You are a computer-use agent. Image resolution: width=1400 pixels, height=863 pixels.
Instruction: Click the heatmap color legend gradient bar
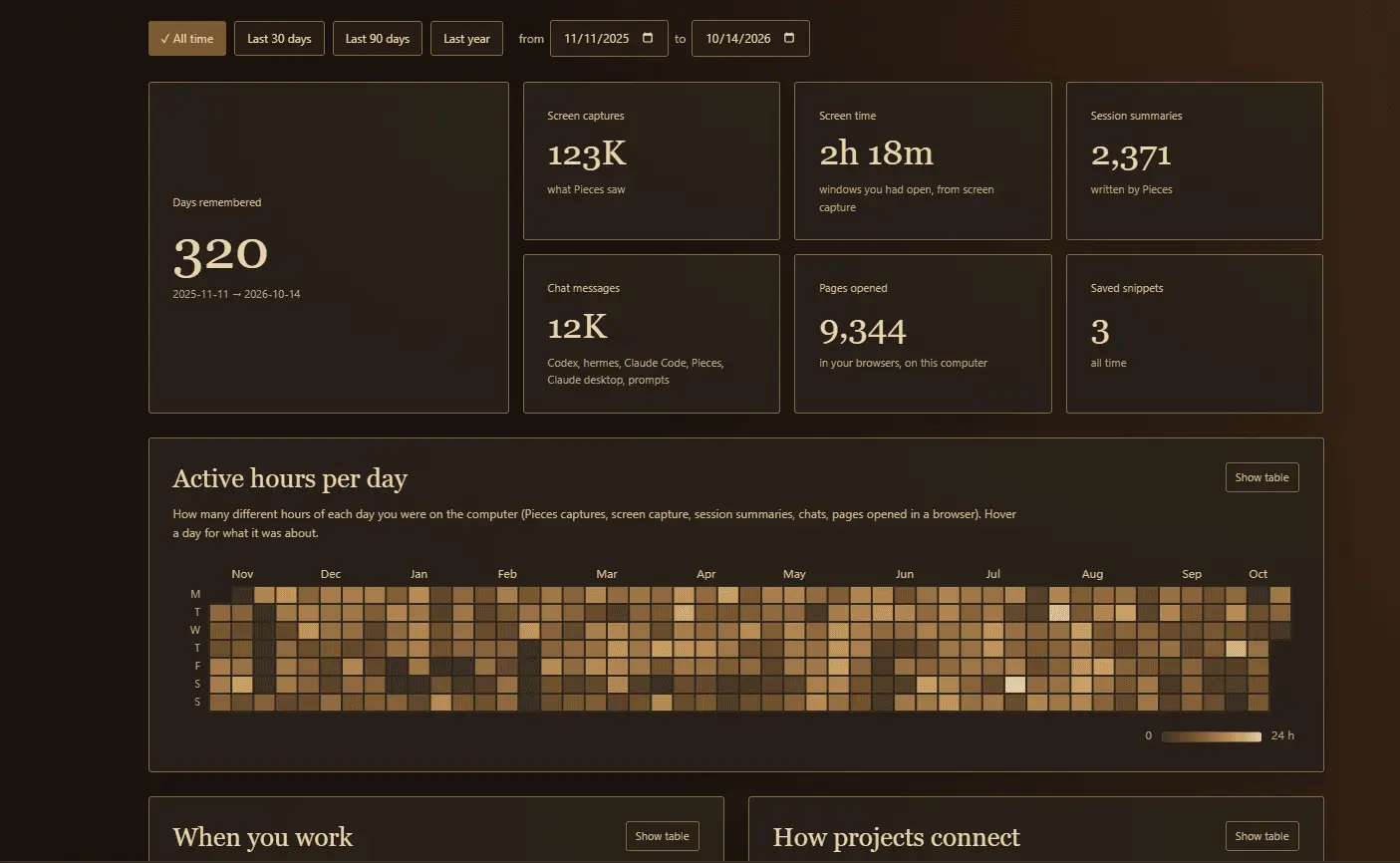pos(1212,736)
